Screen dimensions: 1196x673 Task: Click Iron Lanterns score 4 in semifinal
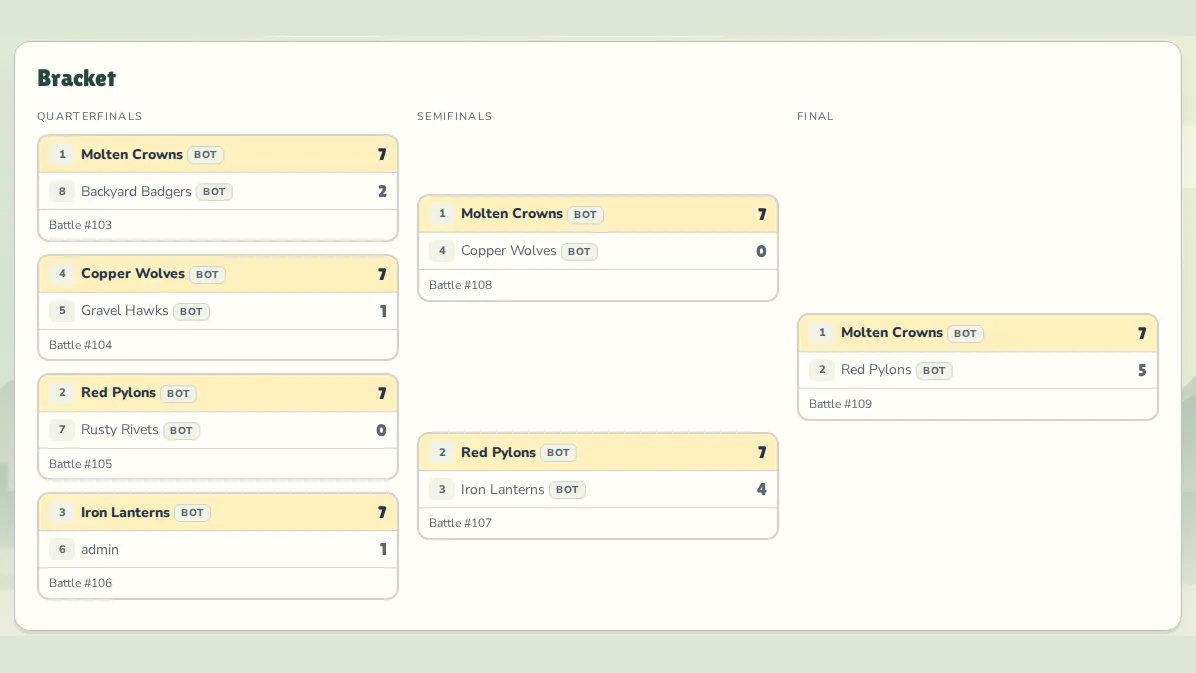click(x=761, y=489)
